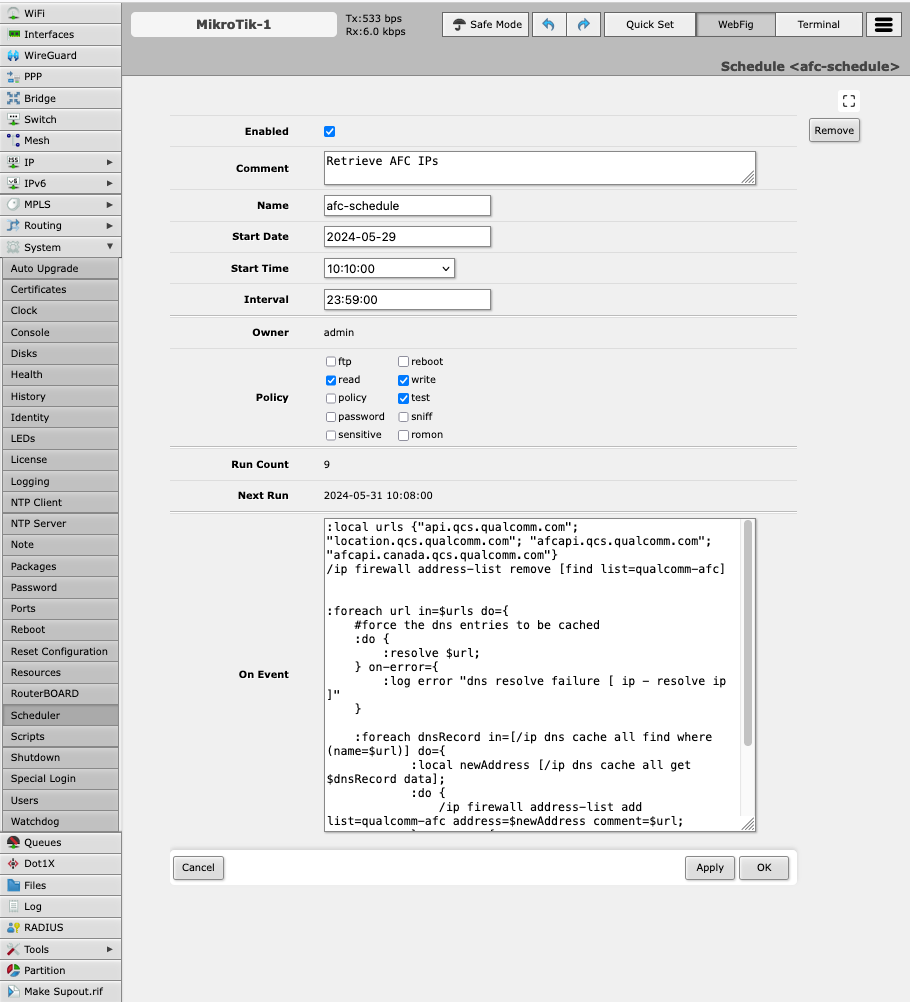Click the undo arrow icon
The width and height of the screenshot is (910, 1002).
pos(548,25)
